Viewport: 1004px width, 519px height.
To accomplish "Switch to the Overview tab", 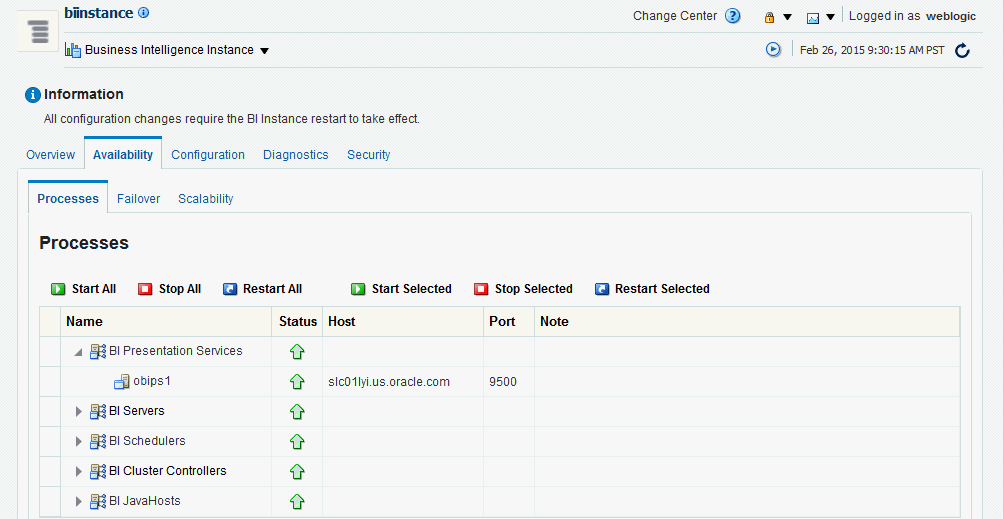I will click(x=51, y=155).
